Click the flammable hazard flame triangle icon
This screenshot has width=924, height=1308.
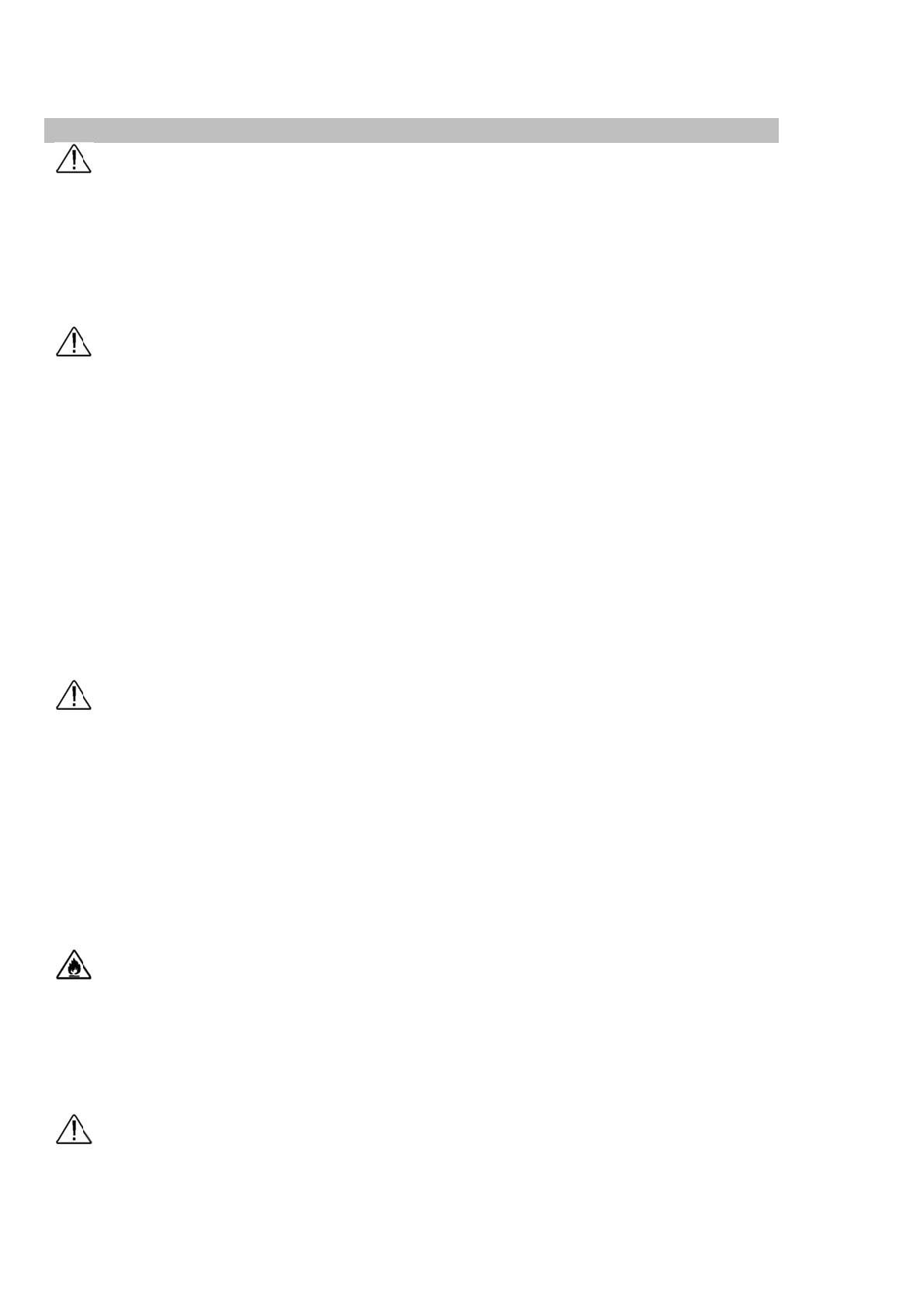[74, 965]
